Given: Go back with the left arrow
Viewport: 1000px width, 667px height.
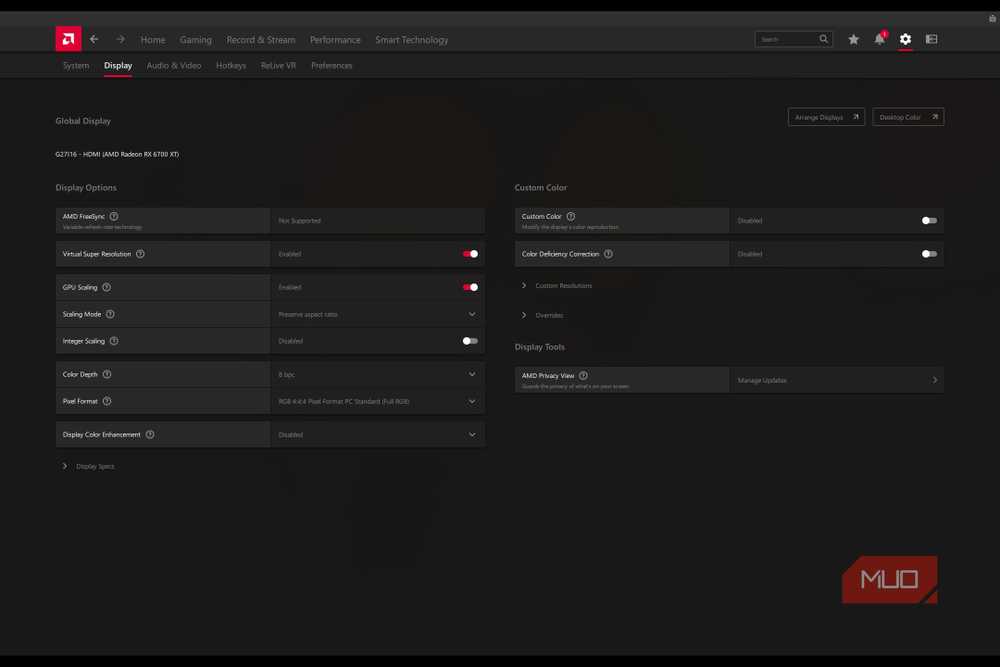Looking at the screenshot, I should coord(94,40).
